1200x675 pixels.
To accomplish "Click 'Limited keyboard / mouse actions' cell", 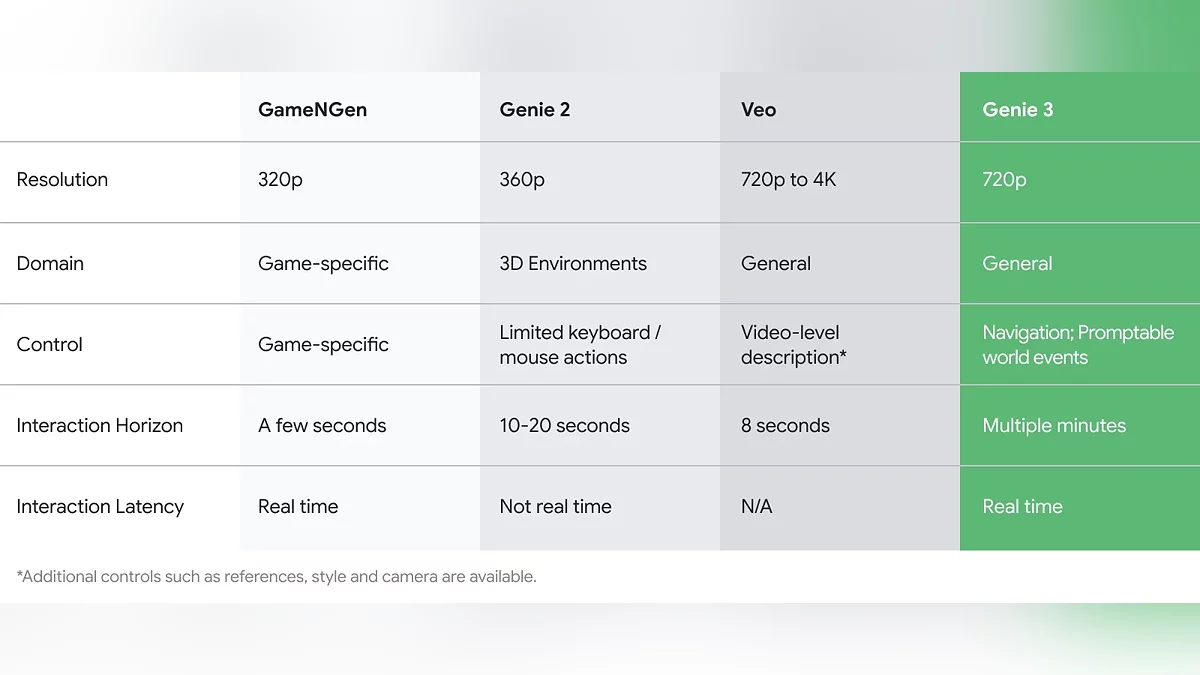I will 580,345.
